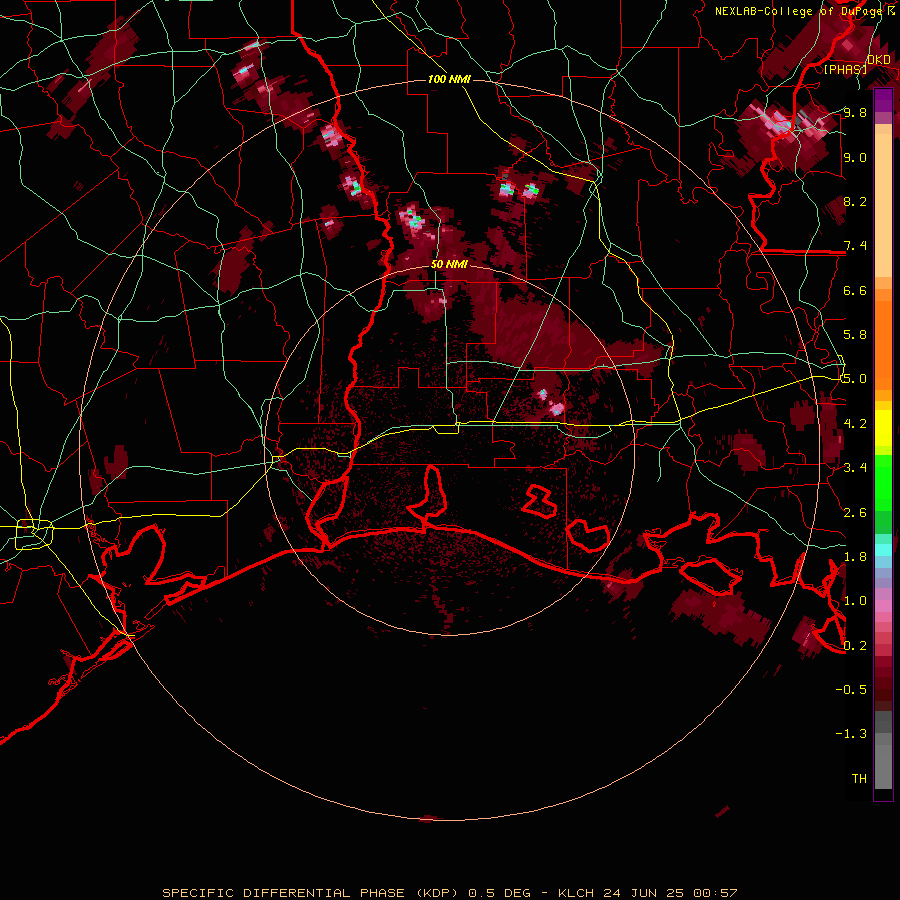Image resolution: width=900 pixels, height=900 pixels.
Task: Click the 2.6 value on the color scale
Action: [855, 513]
